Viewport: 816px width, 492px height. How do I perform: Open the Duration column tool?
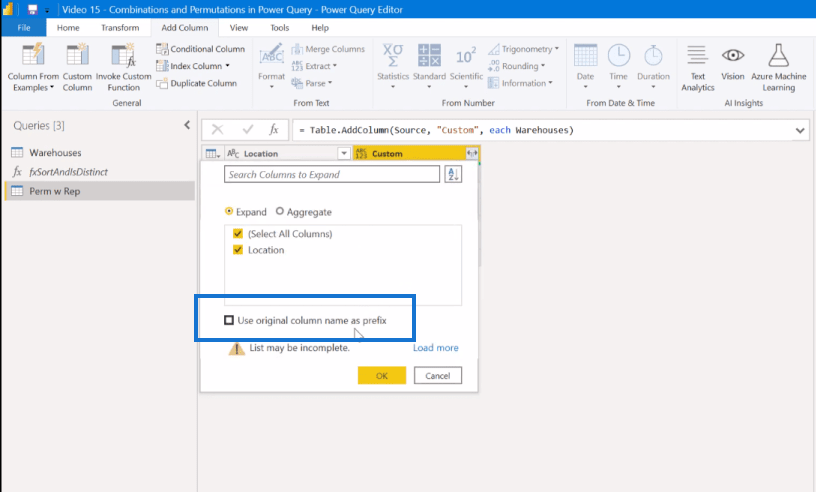pyautogui.click(x=653, y=67)
